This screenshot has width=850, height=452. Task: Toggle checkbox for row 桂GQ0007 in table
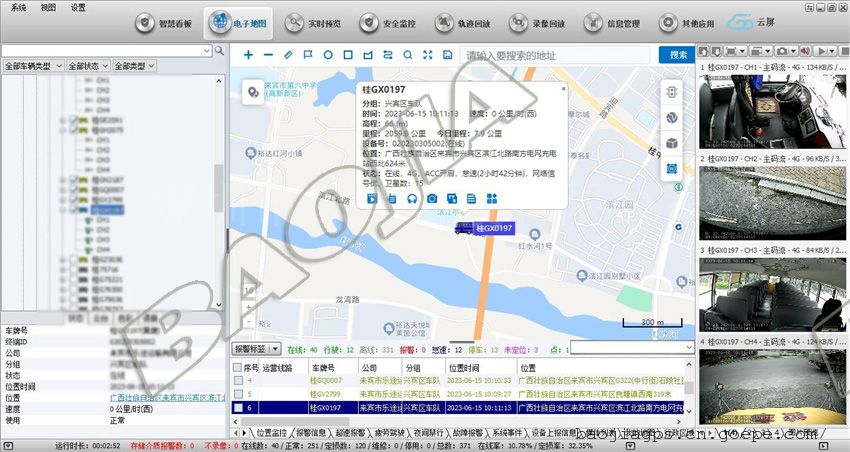pos(238,381)
